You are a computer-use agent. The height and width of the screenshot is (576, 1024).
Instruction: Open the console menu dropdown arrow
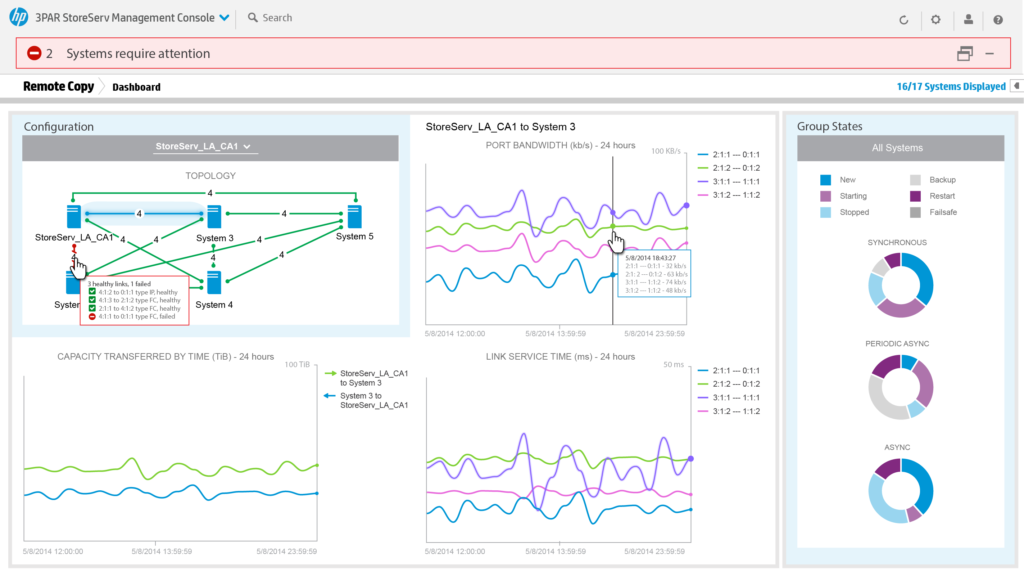(x=224, y=18)
